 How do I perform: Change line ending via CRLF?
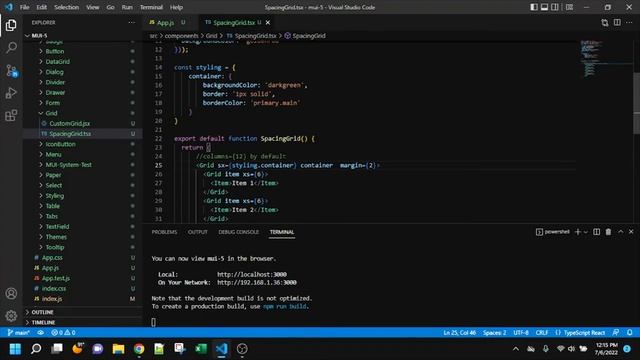tap(542, 333)
